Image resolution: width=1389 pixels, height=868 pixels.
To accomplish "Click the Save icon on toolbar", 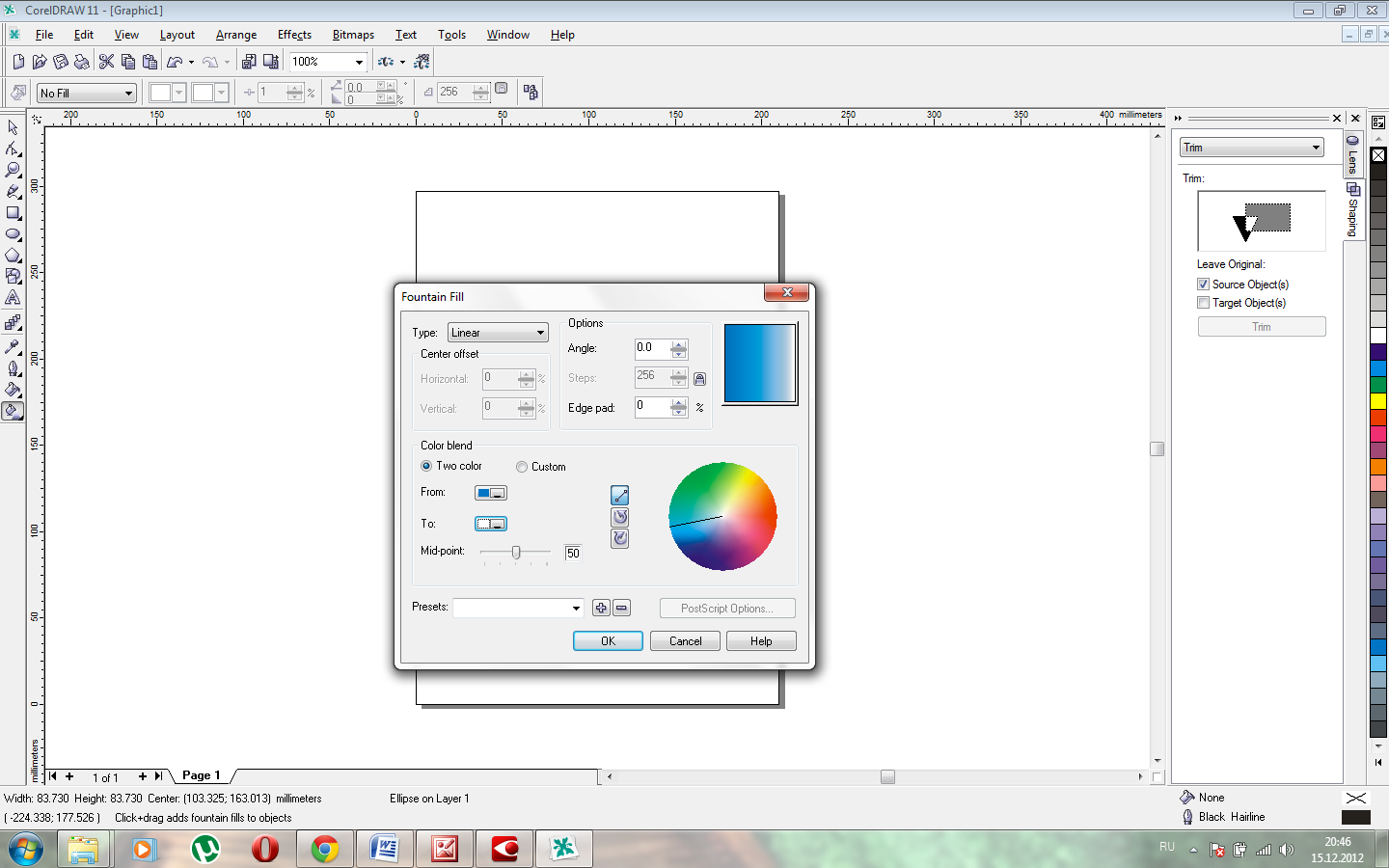I will [61, 62].
